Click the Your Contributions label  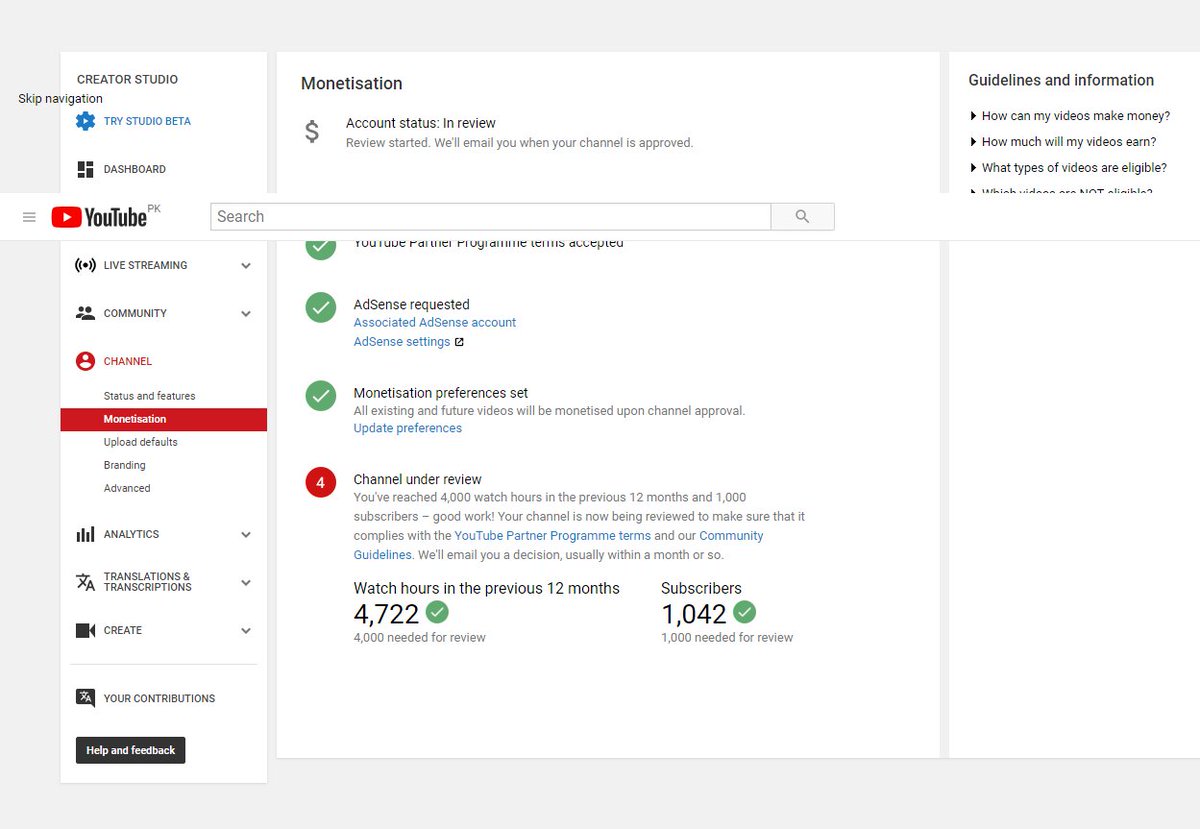[x=159, y=699]
